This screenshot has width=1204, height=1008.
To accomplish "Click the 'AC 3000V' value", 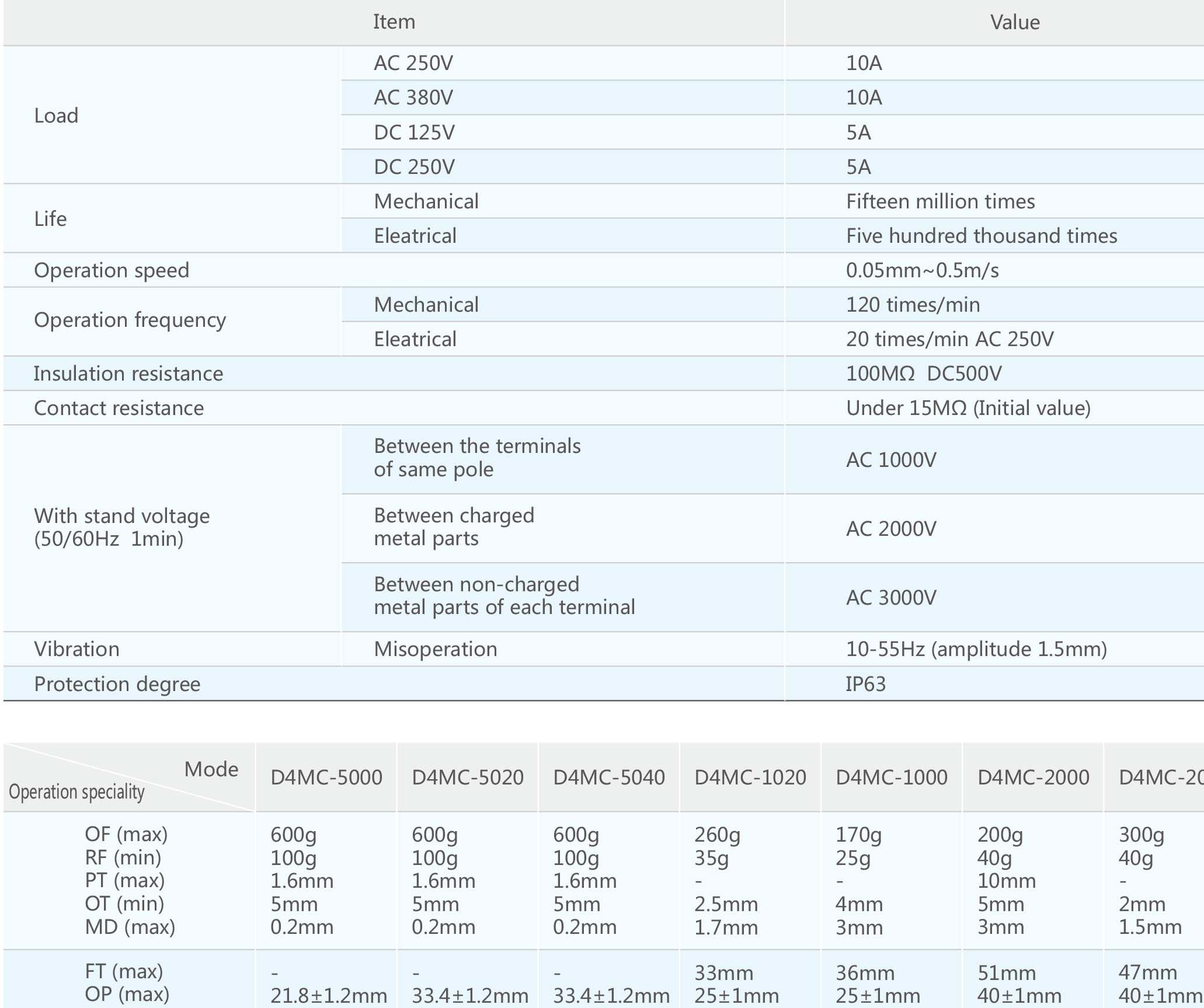I will click(891, 598).
